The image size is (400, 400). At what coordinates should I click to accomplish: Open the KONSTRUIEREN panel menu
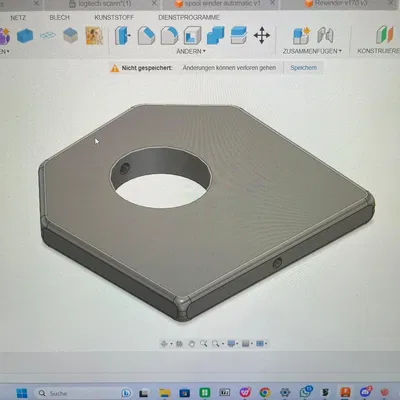click(x=378, y=51)
